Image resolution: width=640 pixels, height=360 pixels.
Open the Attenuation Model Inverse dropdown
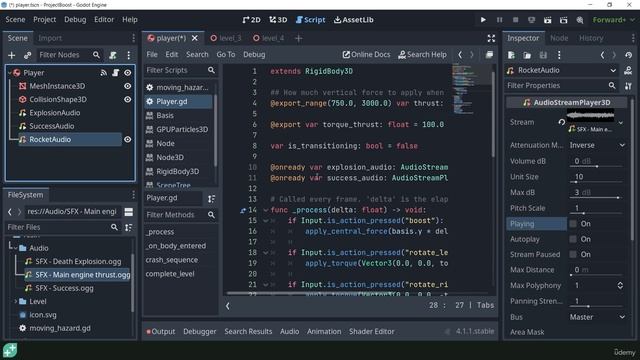coord(597,145)
